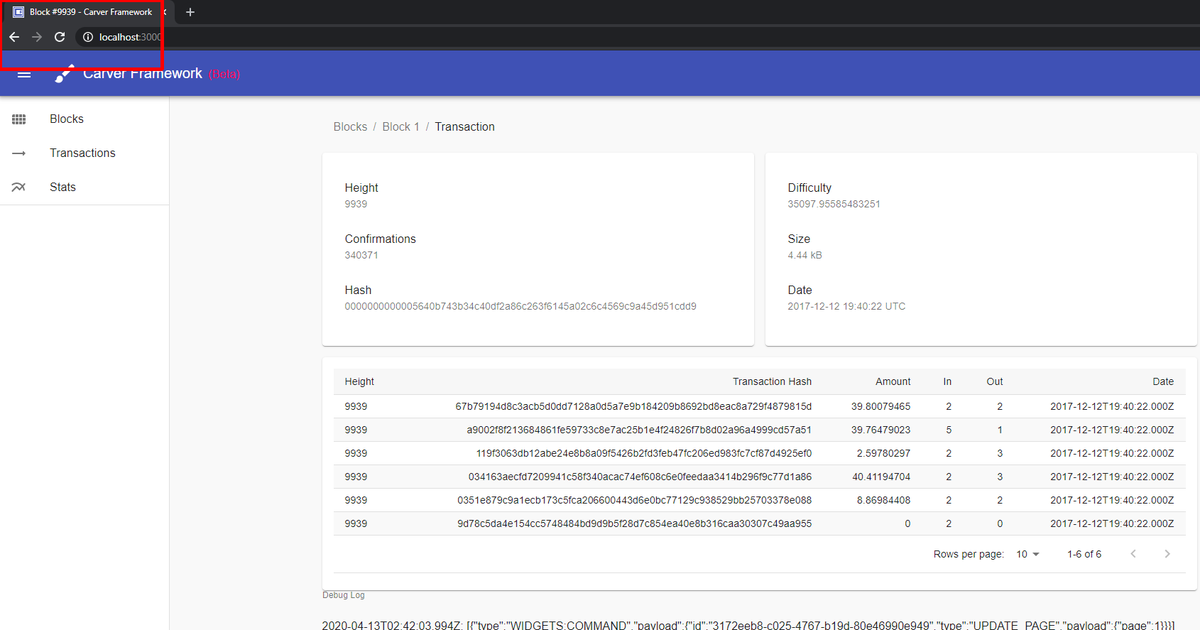Open the Block 1 breadcrumb link
The width and height of the screenshot is (1200, 630).
400,126
